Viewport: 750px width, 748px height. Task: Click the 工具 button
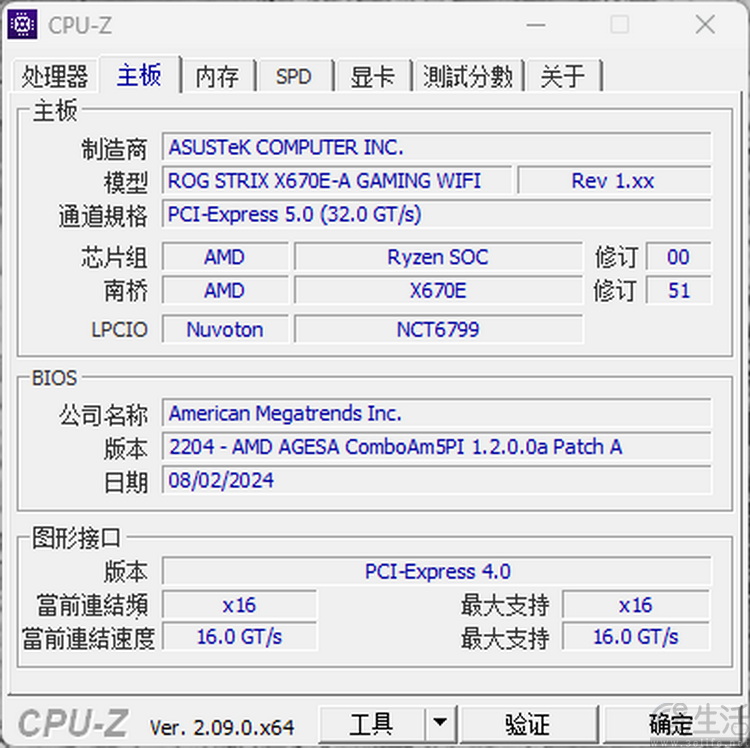tap(371, 724)
